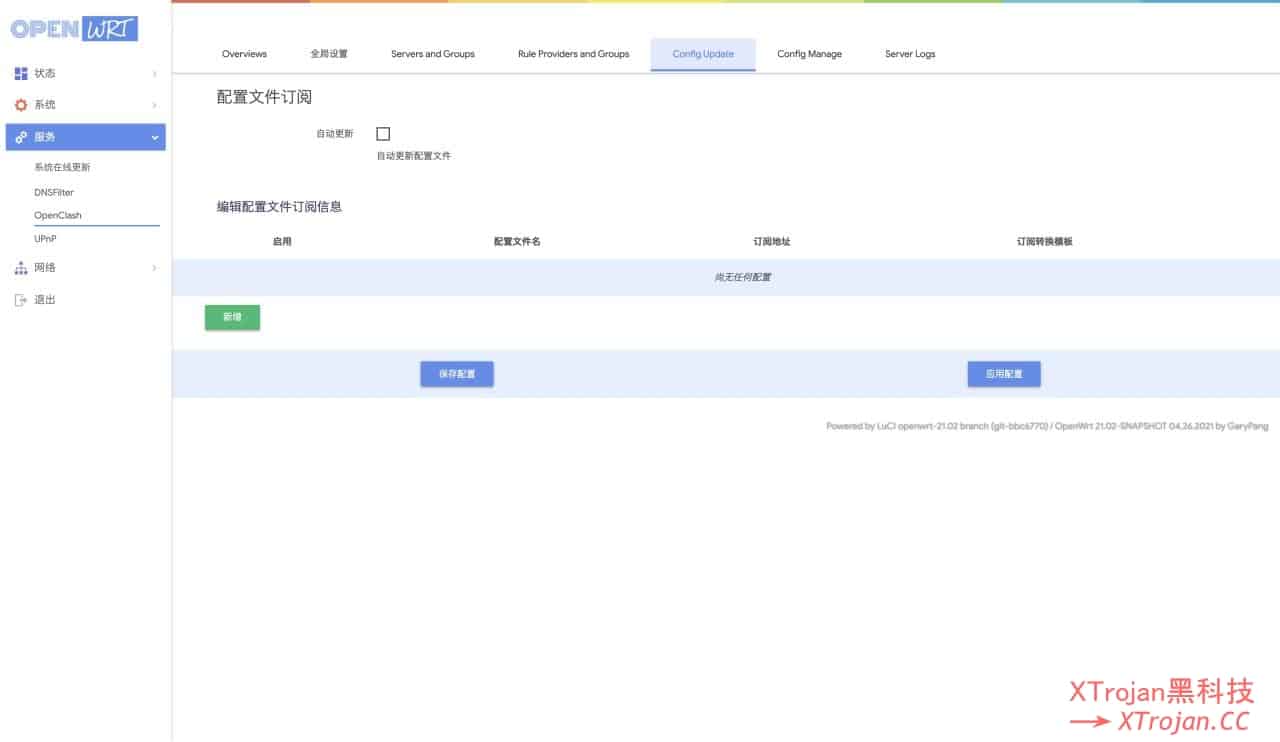
Task: Click the 启用 column header
Action: pos(282,242)
